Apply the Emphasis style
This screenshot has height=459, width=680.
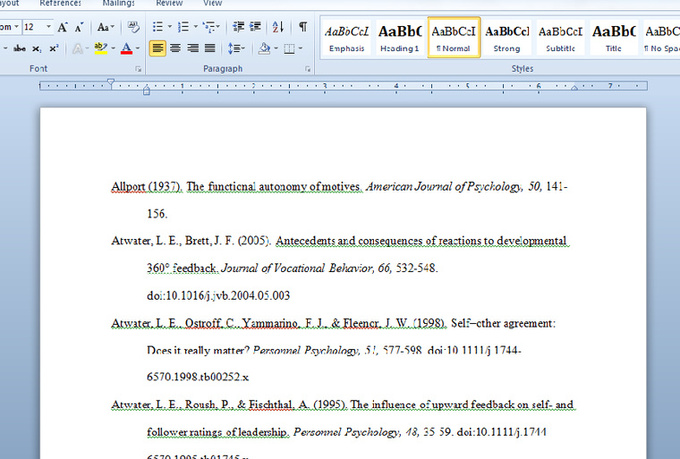click(347, 38)
